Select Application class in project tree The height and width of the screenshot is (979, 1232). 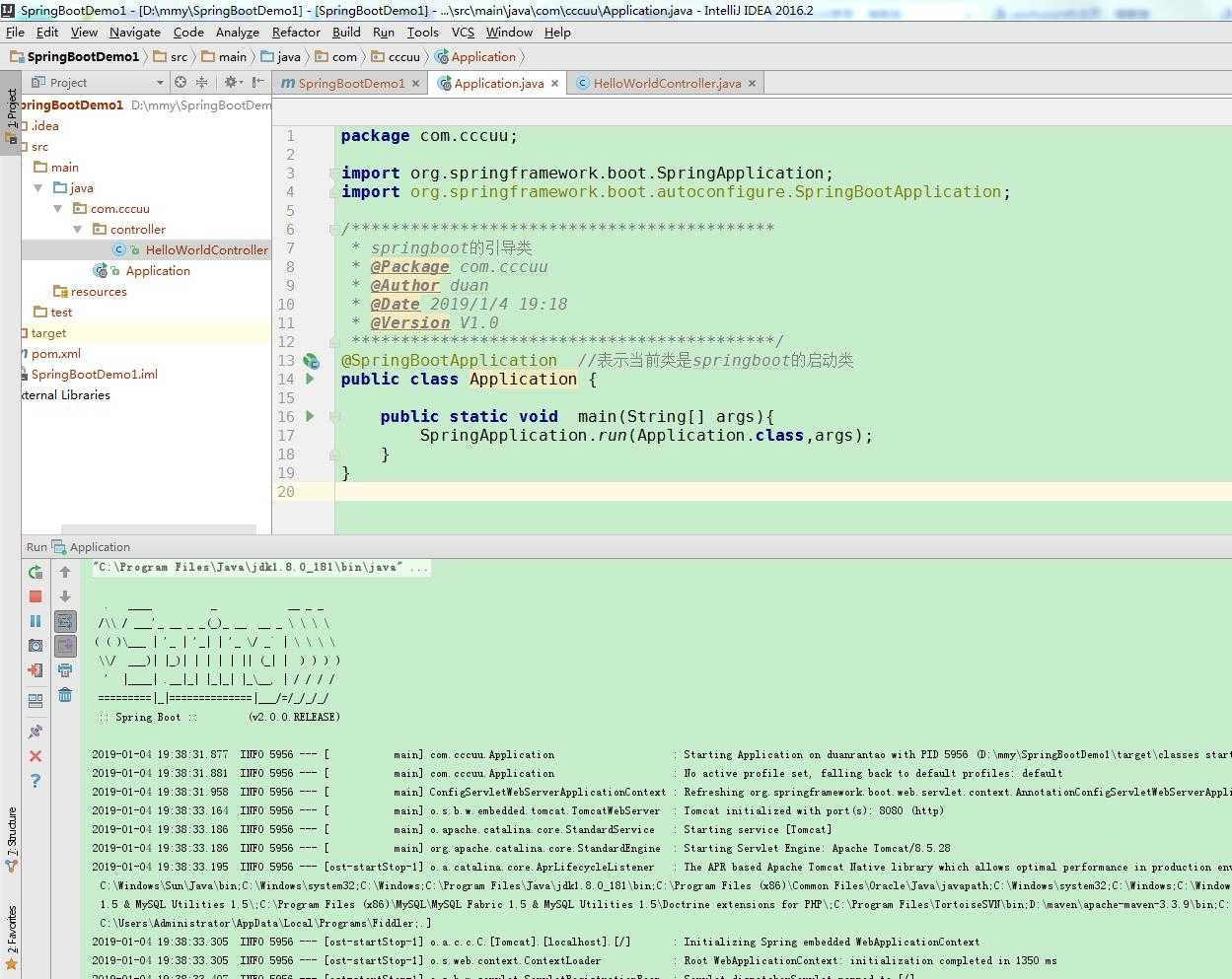158,270
